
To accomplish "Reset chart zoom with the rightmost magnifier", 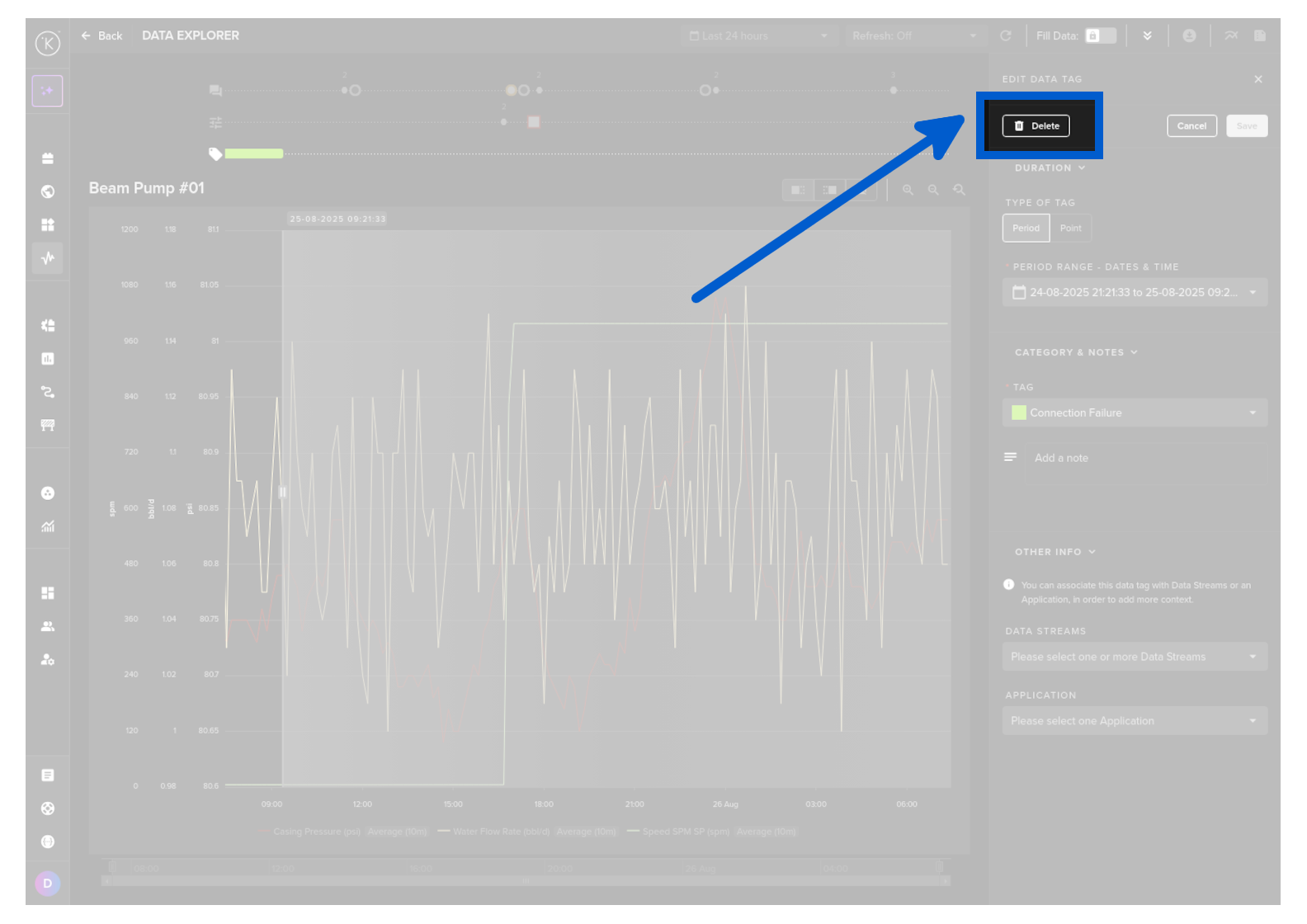I will 959,190.
